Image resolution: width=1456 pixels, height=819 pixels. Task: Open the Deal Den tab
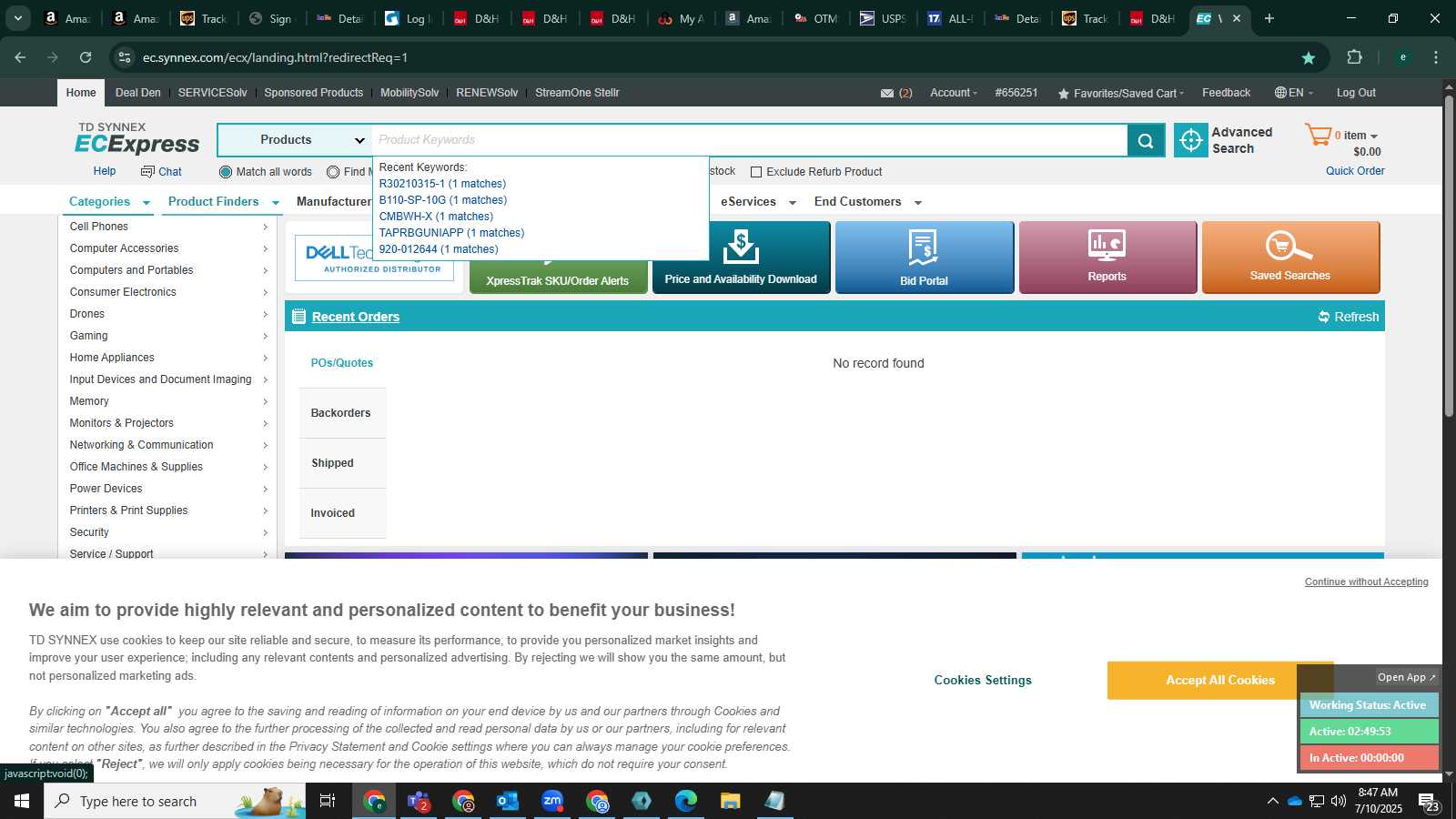click(138, 93)
